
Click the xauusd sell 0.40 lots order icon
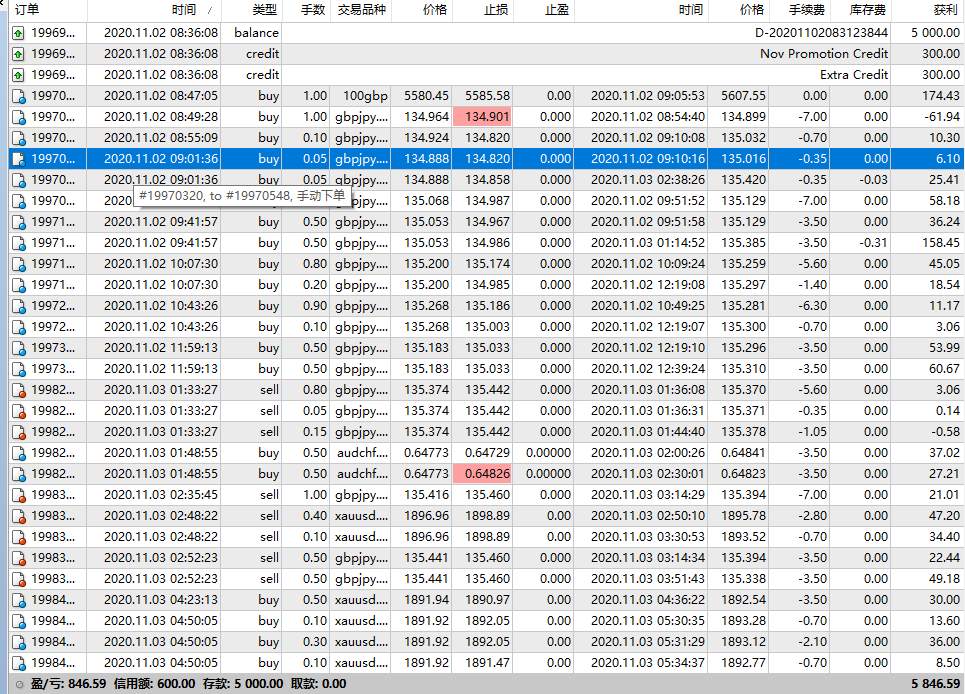click(x=18, y=516)
